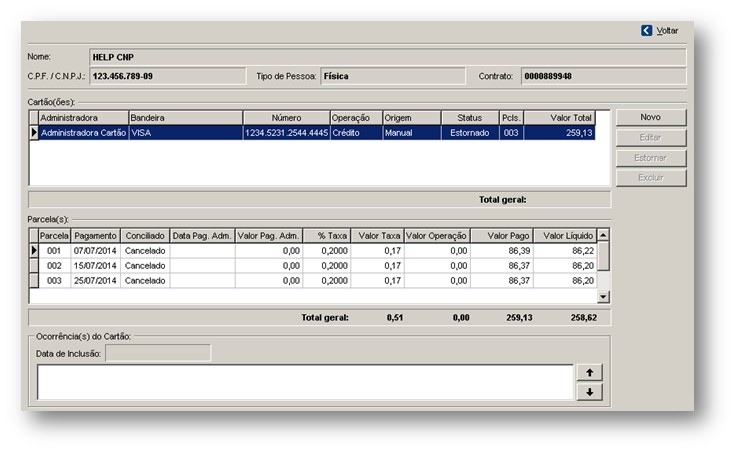Click the Nome field HELP CNP
The height and width of the screenshot is (453, 736).
[388, 57]
